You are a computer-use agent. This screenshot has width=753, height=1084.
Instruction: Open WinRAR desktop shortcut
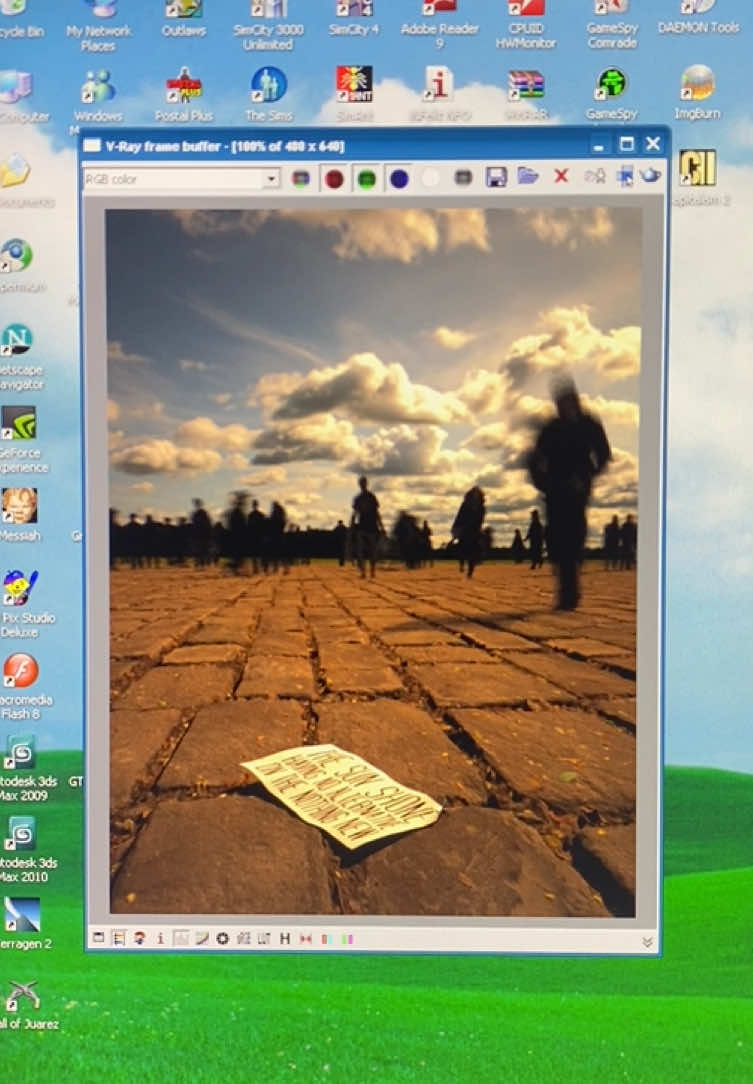526,95
